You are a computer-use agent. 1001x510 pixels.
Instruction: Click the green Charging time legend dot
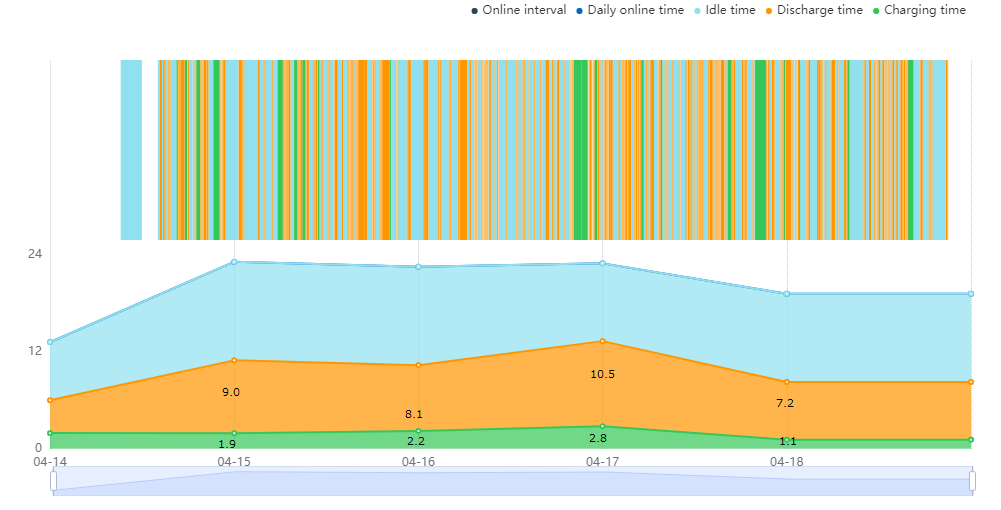pos(877,11)
